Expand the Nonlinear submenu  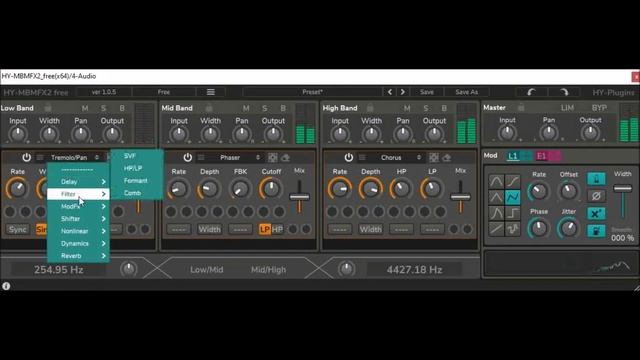click(x=78, y=231)
